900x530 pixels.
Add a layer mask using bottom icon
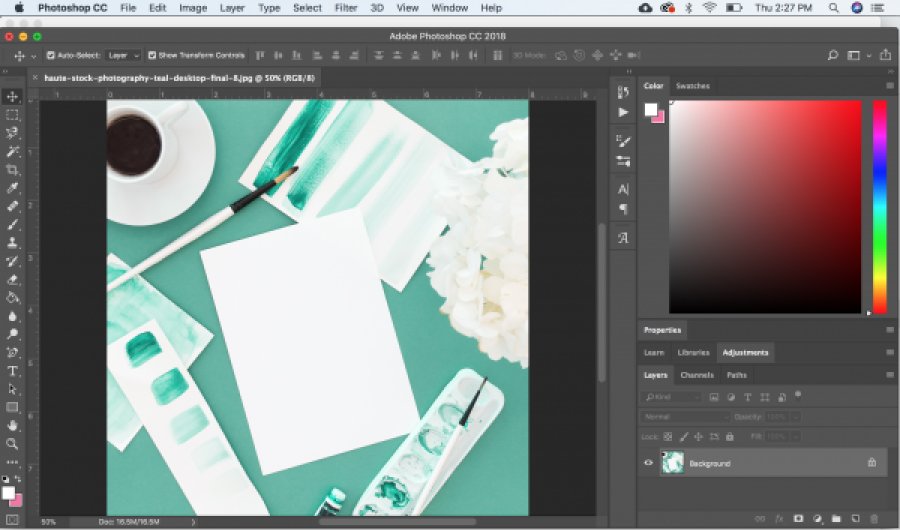[x=798, y=518]
